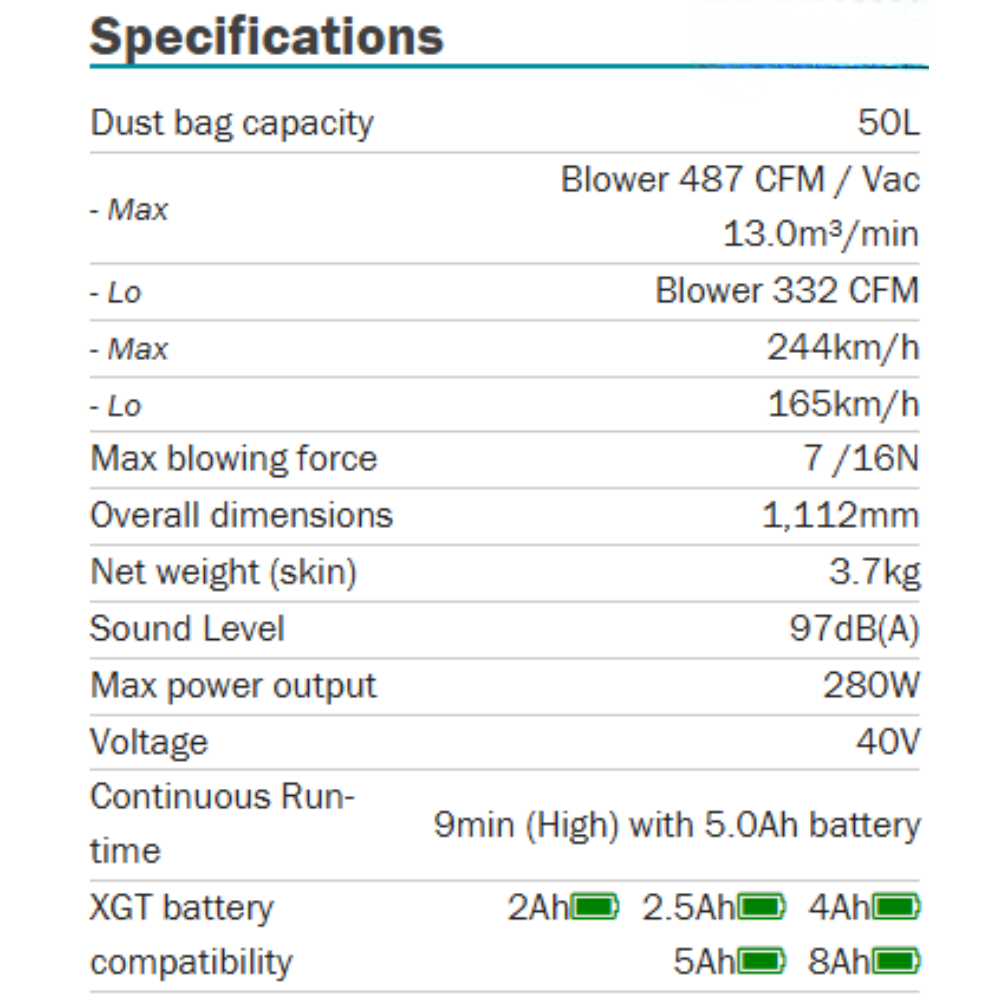This screenshot has height=1000, width=1000.
Task: Click the 244km/h max speed value
Action: click(x=842, y=348)
